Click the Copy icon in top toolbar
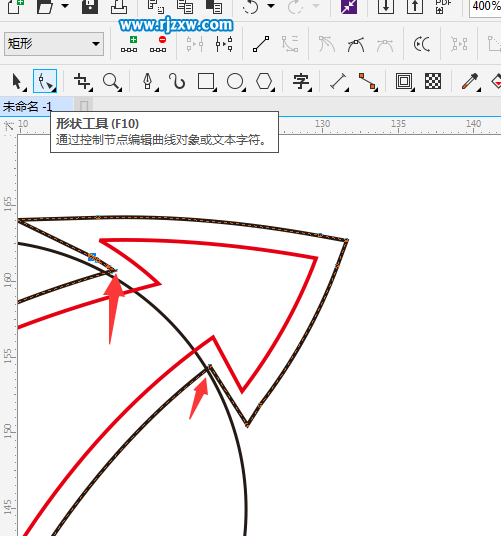 (185, 6)
